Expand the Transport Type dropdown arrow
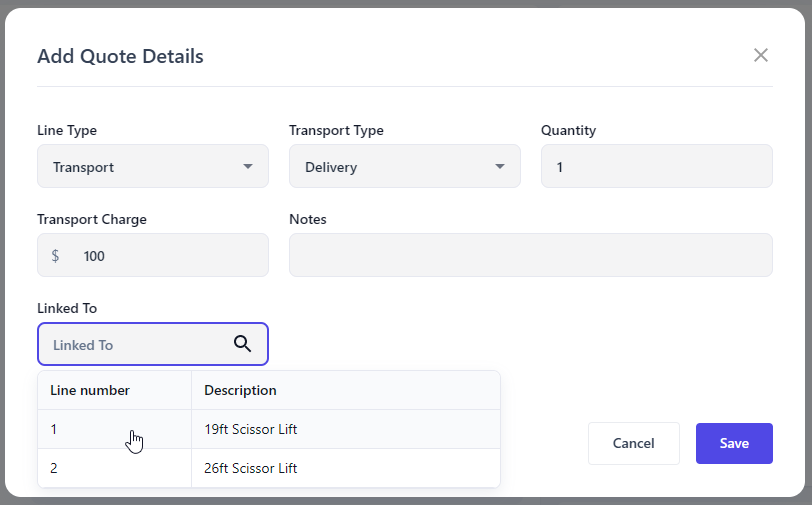Image resolution: width=812 pixels, height=505 pixels. tap(500, 167)
